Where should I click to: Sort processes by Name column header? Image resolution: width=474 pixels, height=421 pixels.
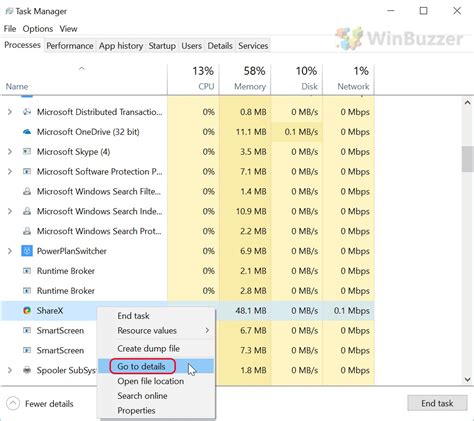(83, 79)
